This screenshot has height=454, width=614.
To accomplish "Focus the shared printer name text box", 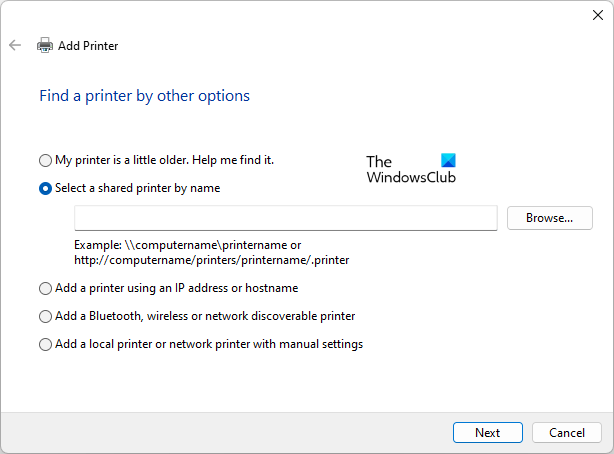I will tap(285, 218).
